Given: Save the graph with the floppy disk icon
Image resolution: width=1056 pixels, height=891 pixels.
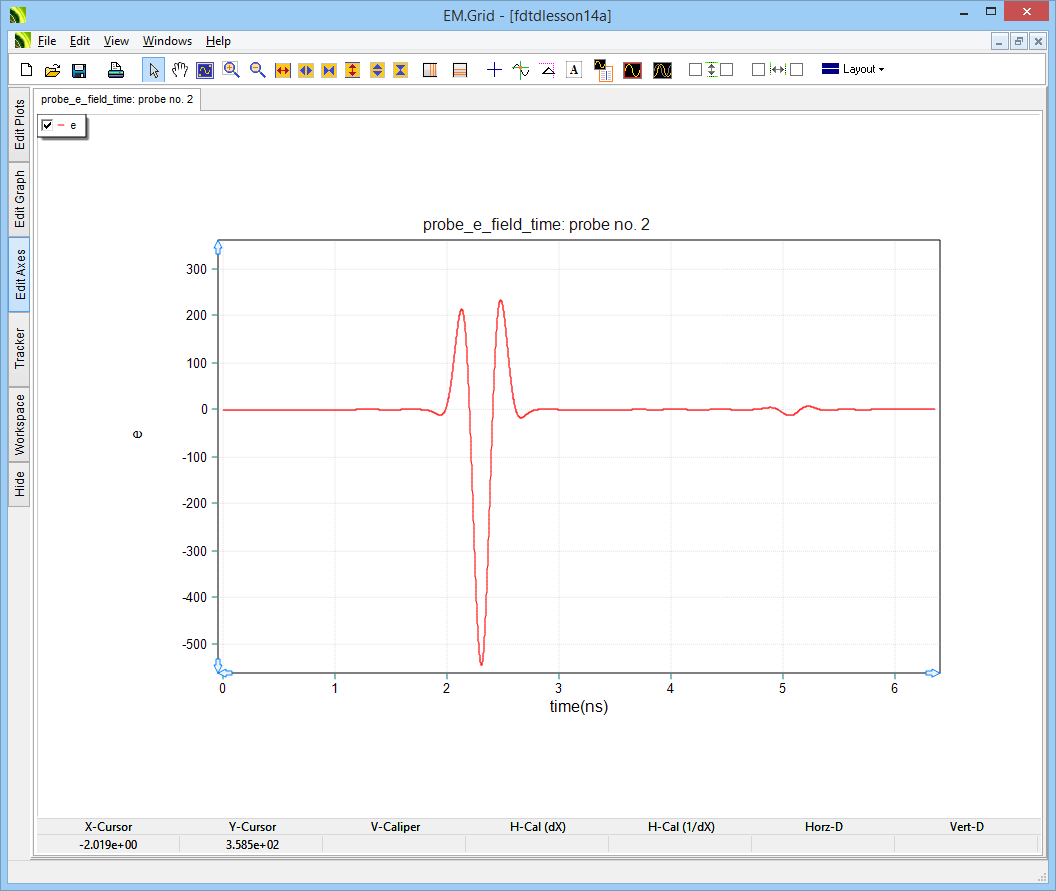Looking at the screenshot, I should pyautogui.click(x=78, y=70).
